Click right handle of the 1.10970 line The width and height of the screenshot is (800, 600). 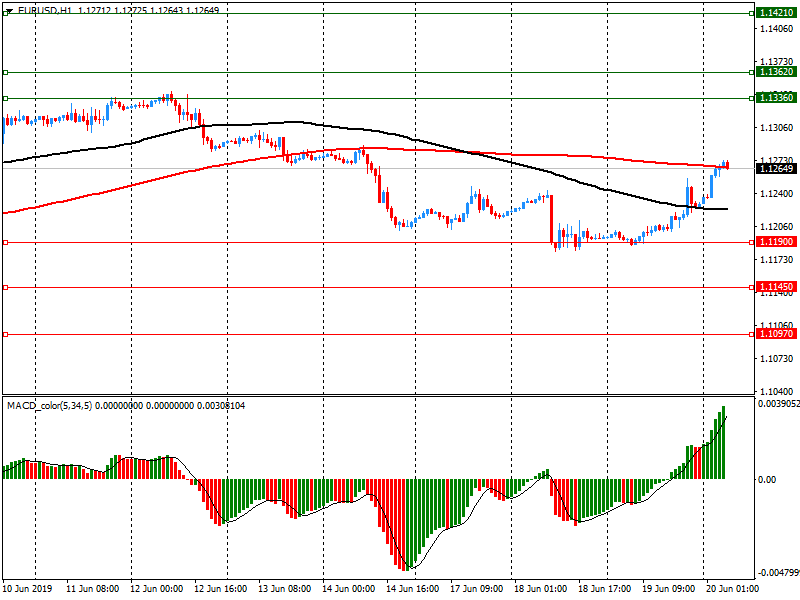tap(752, 335)
